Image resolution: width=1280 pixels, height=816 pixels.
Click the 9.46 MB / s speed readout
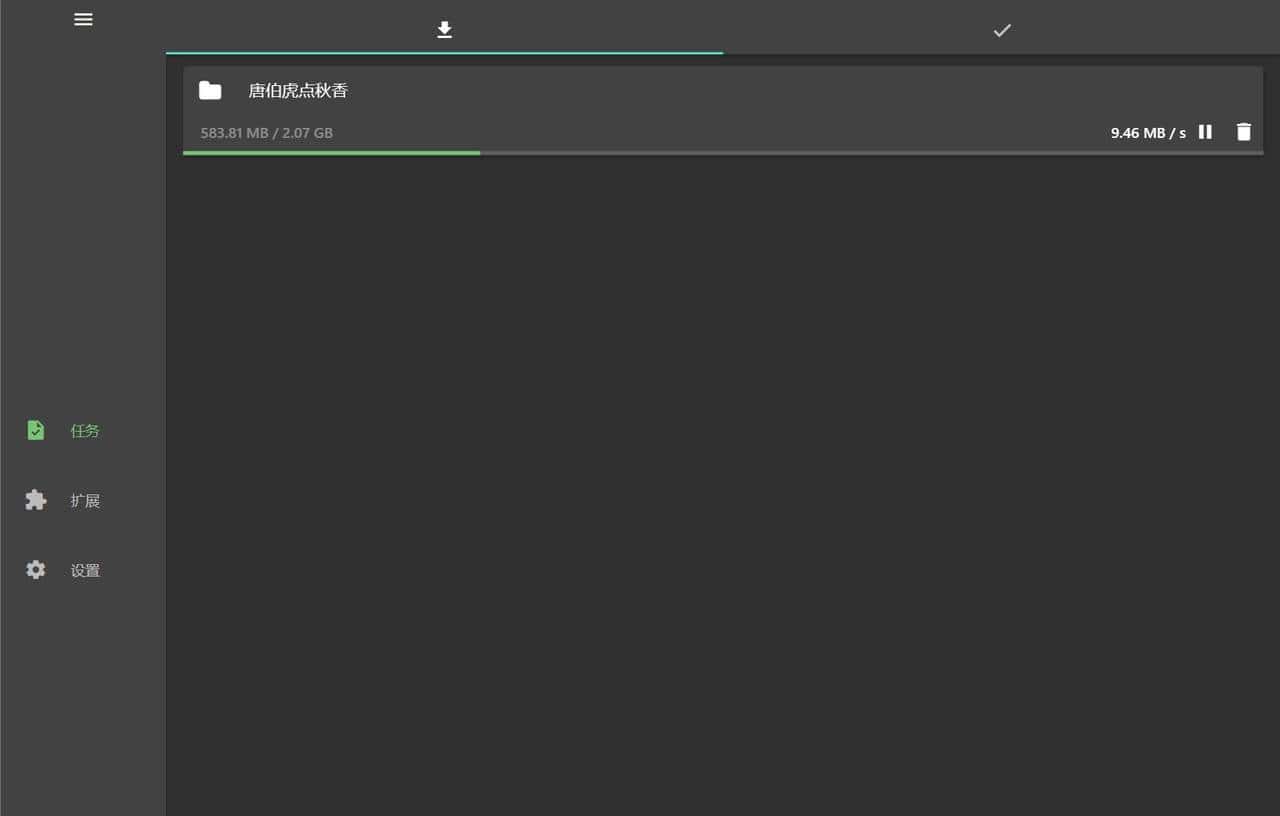pos(1148,132)
